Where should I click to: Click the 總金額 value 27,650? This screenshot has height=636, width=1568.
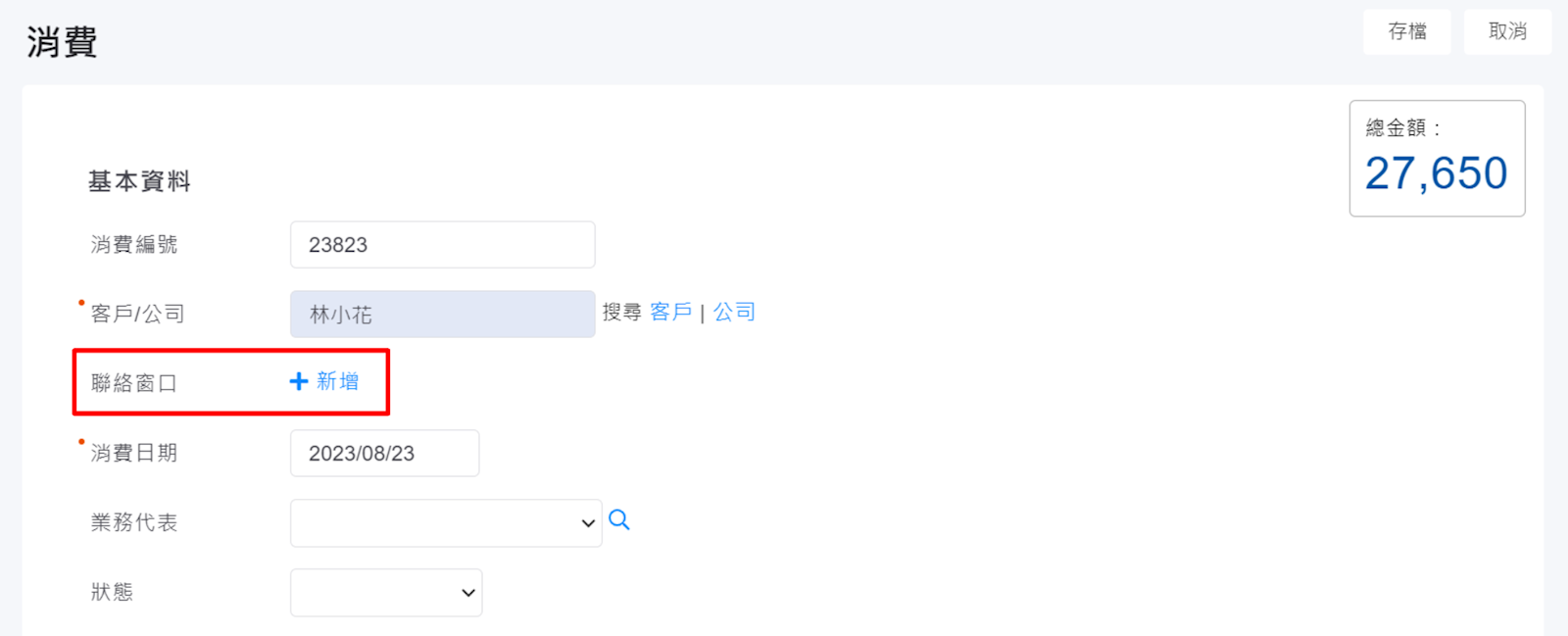click(x=1436, y=173)
